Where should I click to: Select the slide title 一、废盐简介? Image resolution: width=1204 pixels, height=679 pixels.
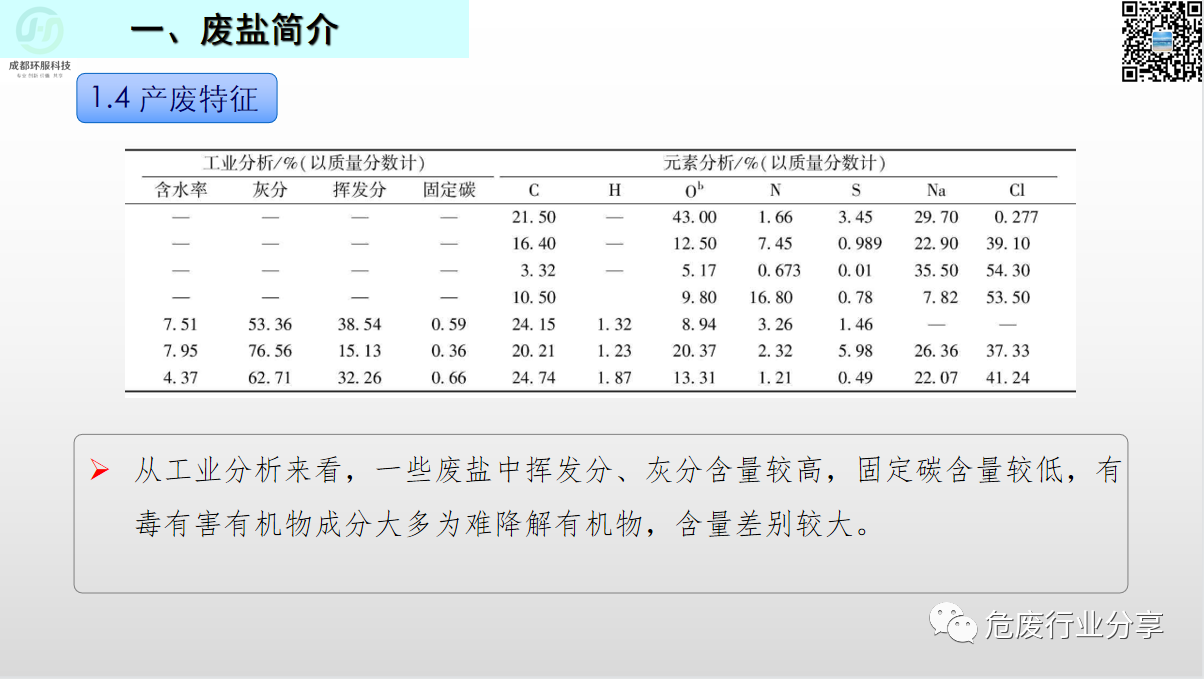click(x=234, y=30)
